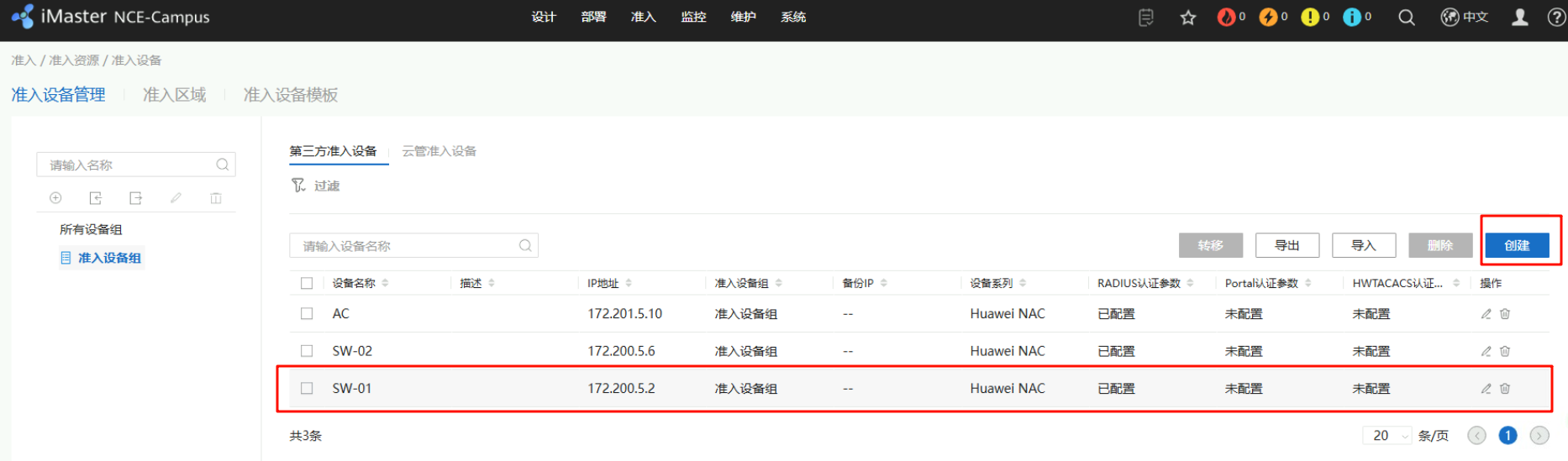The width and height of the screenshot is (1568, 461).
Task: Tick the SW-01 row checkbox
Action: (x=307, y=389)
